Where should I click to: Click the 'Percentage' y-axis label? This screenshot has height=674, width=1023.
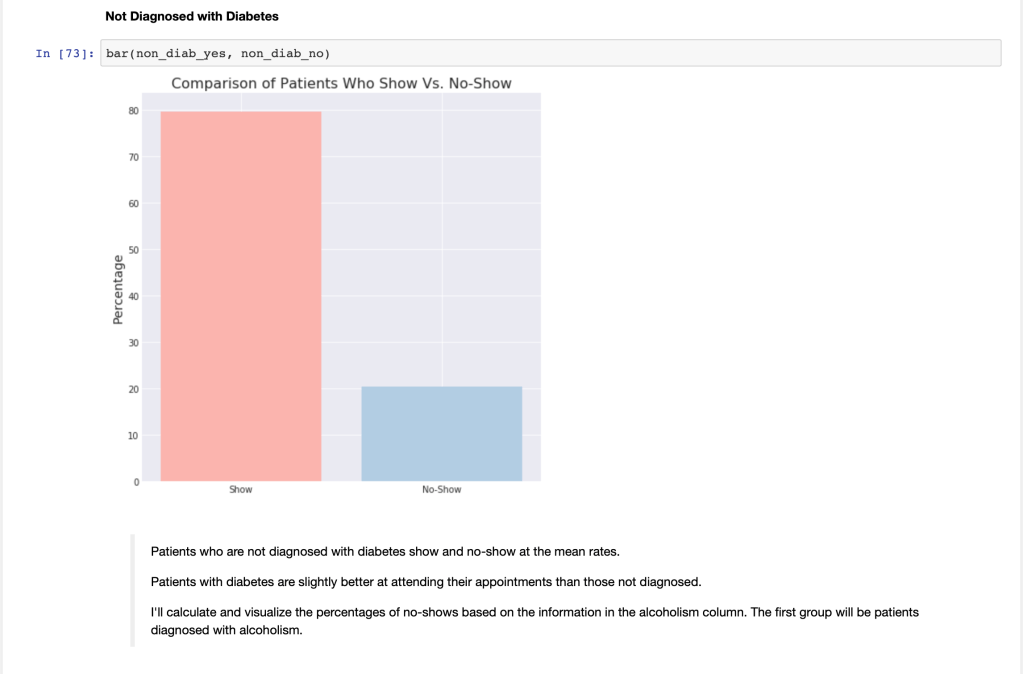tap(118, 289)
